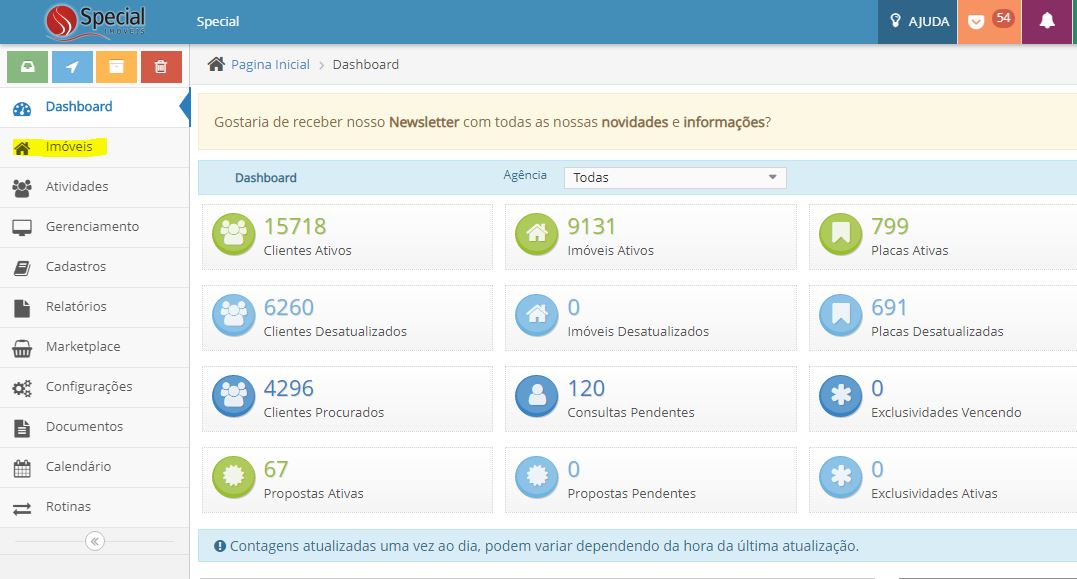Select Relatórios in the sidebar menu
This screenshot has height=579, width=1077.
click(x=75, y=307)
